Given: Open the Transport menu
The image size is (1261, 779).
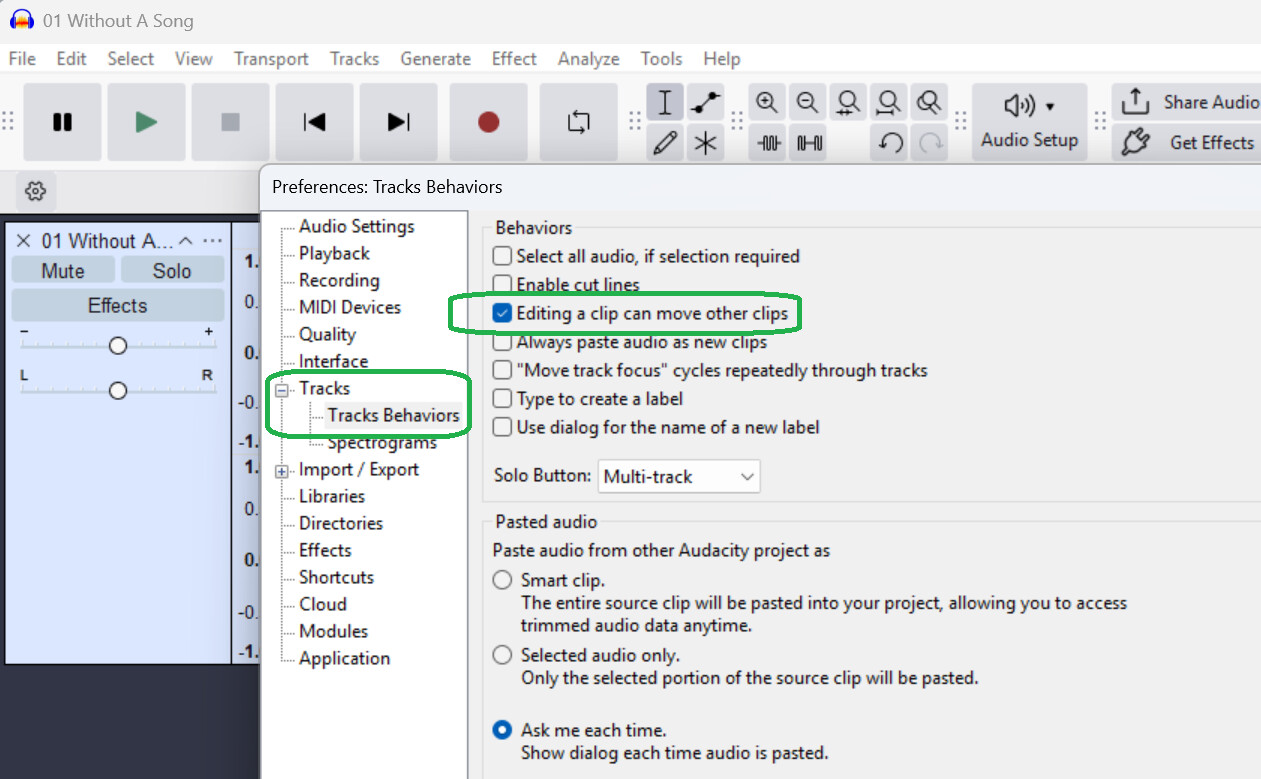Looking at the screenshot, I should coord(271,59).
